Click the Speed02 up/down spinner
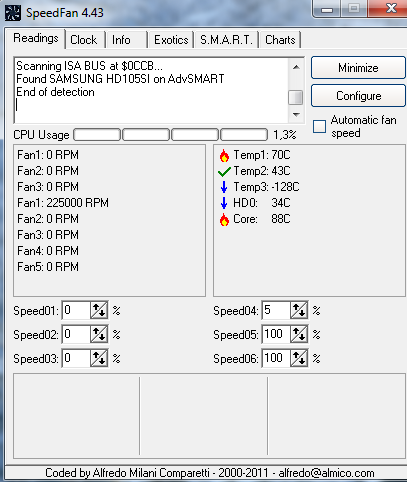This screenshot has width=407, height=482. coord(99,334)
